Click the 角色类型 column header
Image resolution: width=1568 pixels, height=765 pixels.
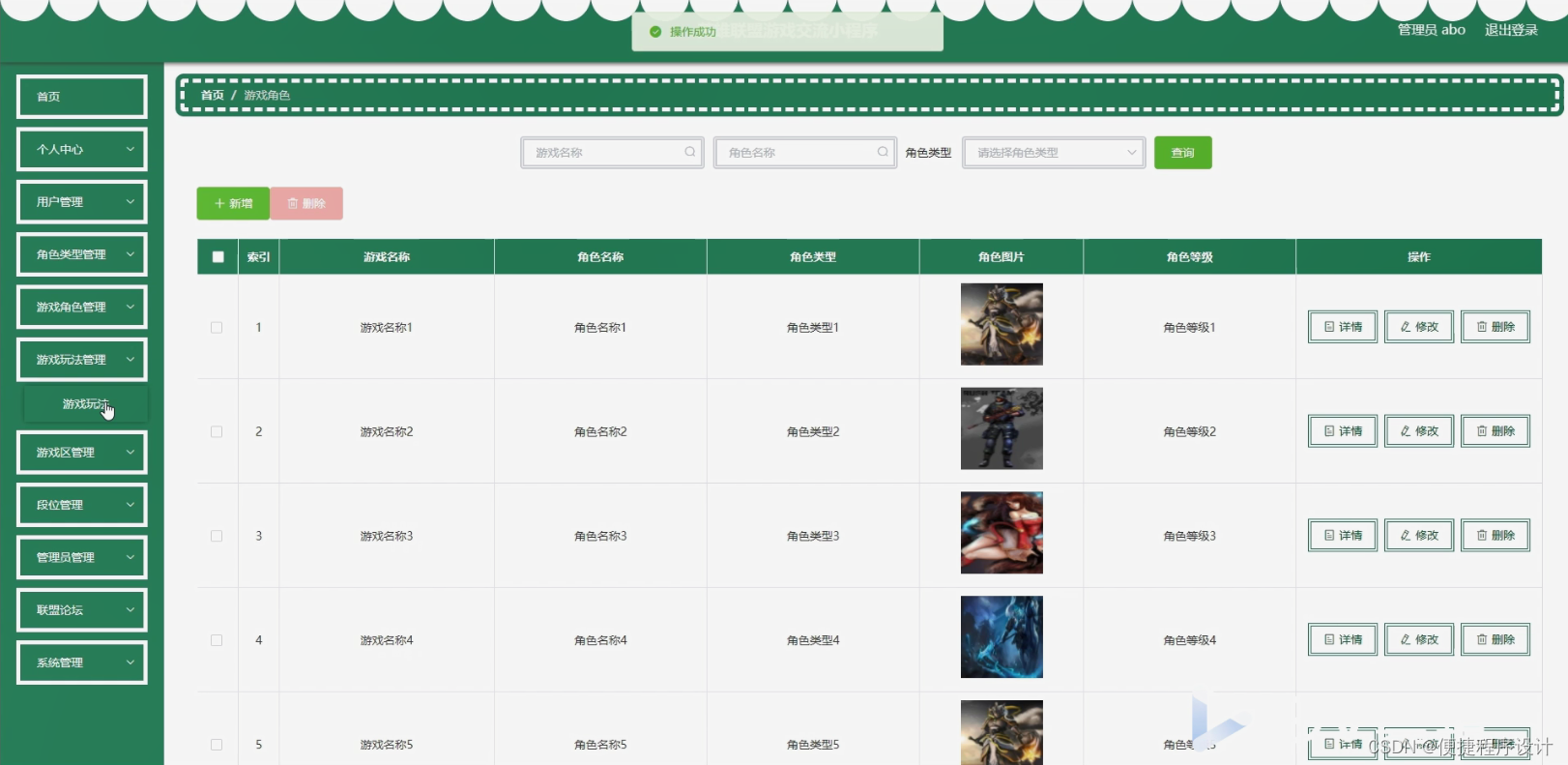pyautogui.click(x=813, y=257)
